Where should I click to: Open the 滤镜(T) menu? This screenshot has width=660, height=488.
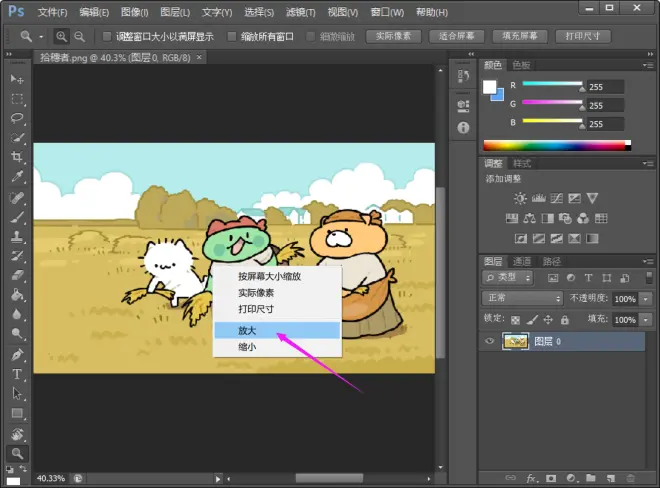[x=301, y=12]
